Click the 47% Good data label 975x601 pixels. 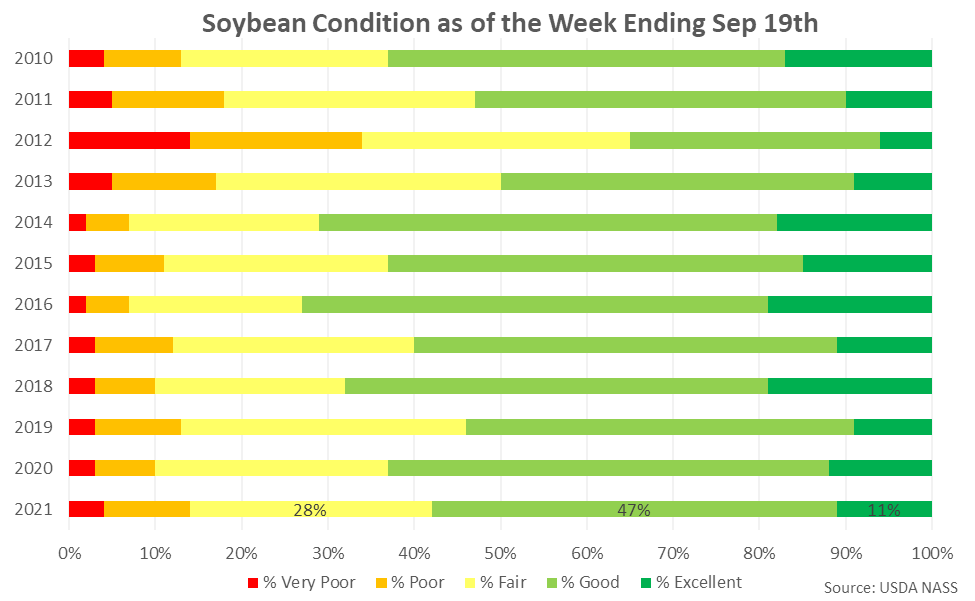click(x=634, y=510)
